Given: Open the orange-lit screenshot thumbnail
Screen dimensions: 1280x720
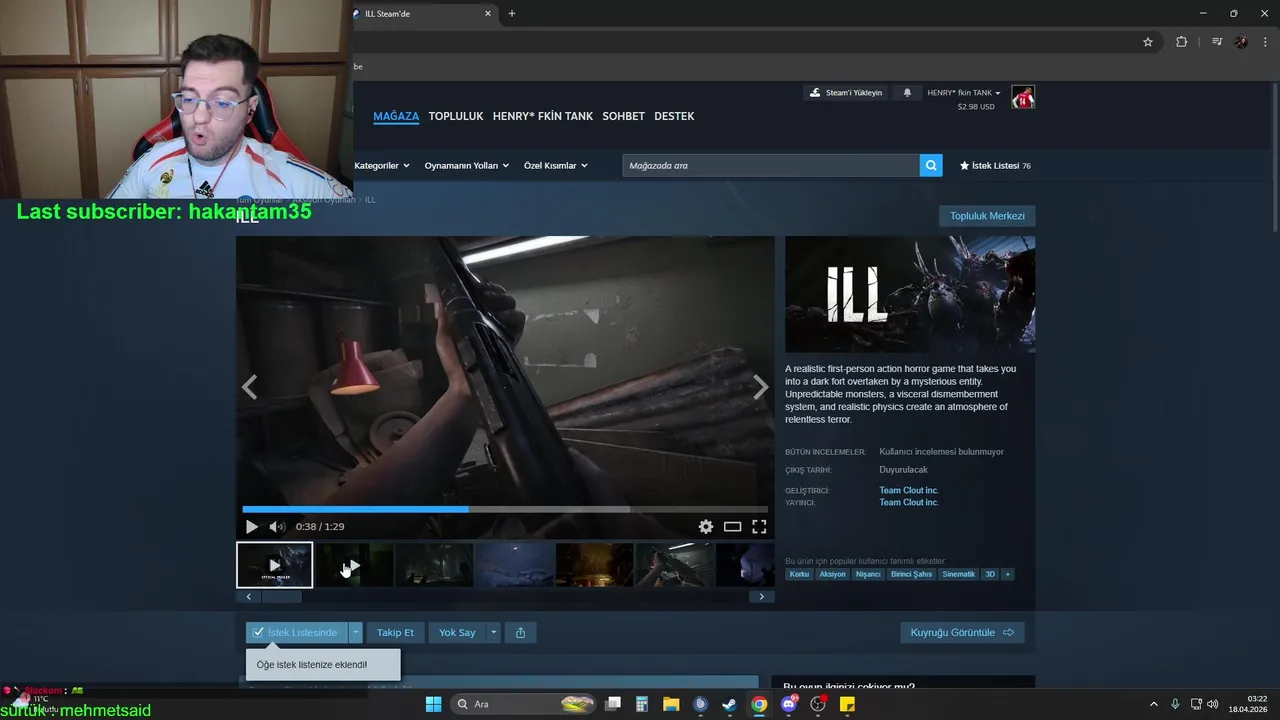Looking at the screenshot, I should click(594, 565).
